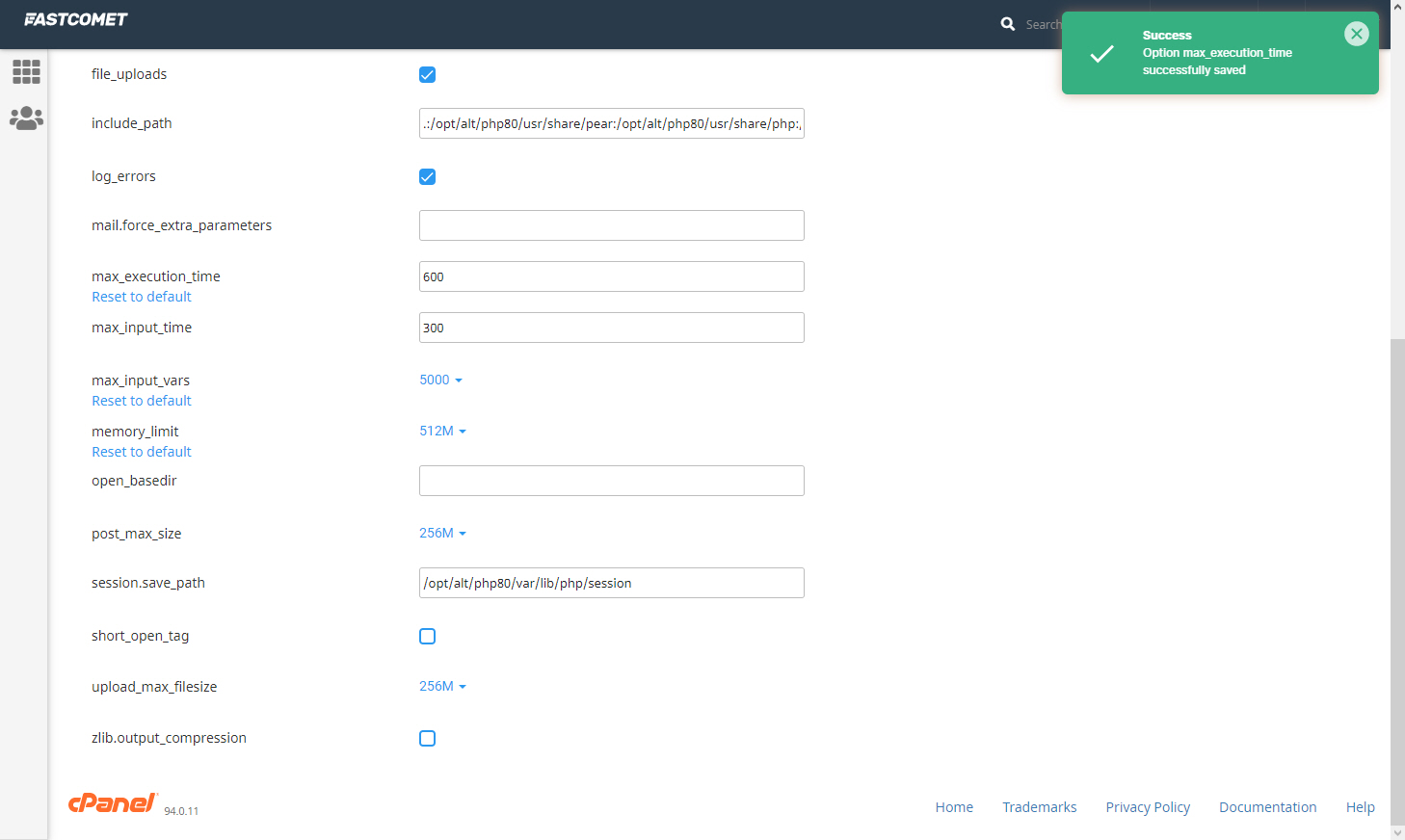Go to the Home footer link
The image size is (1405, 840).
pos(954,807)
